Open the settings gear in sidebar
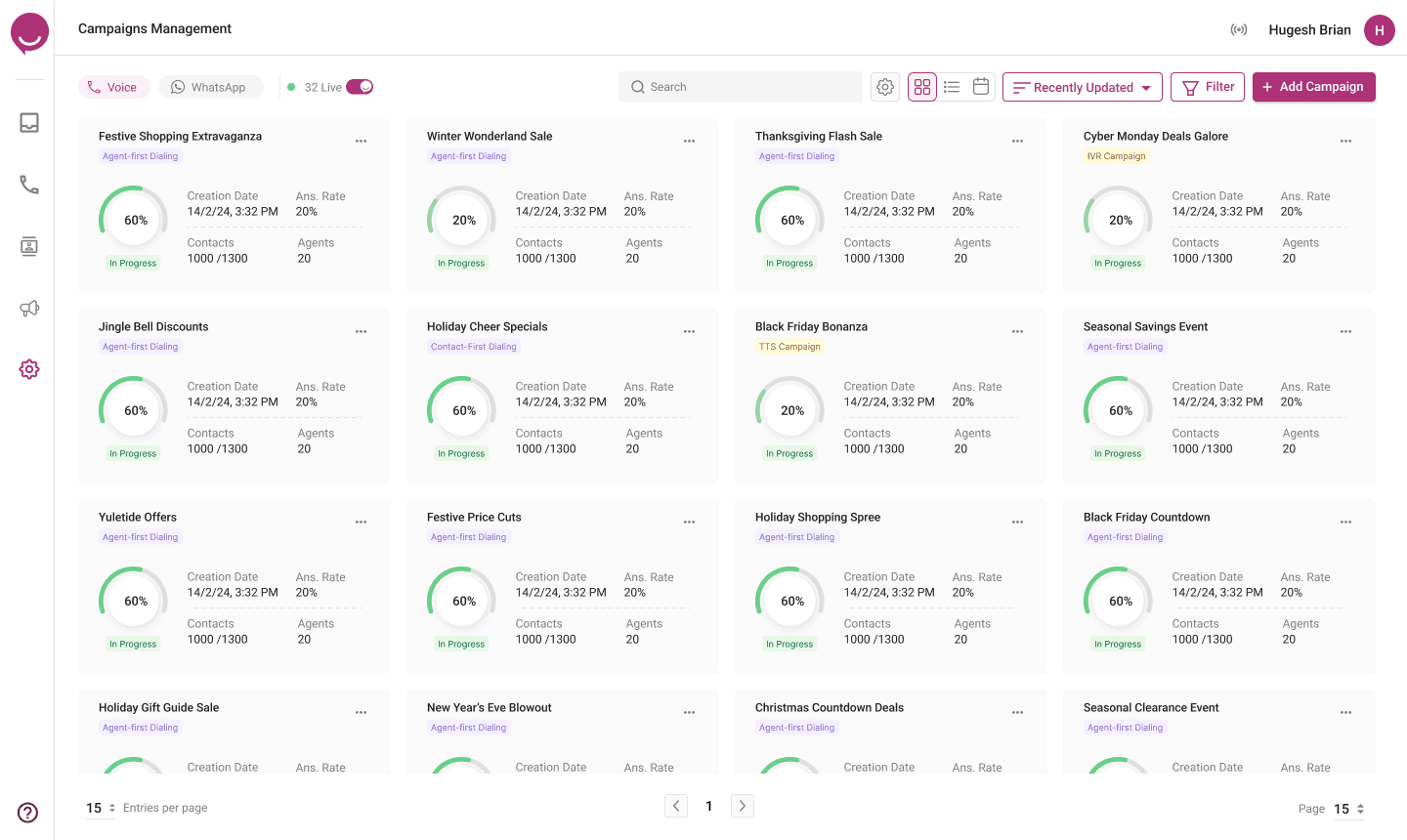The height and width of the screenshot is (840, 1407). [29, 369]
